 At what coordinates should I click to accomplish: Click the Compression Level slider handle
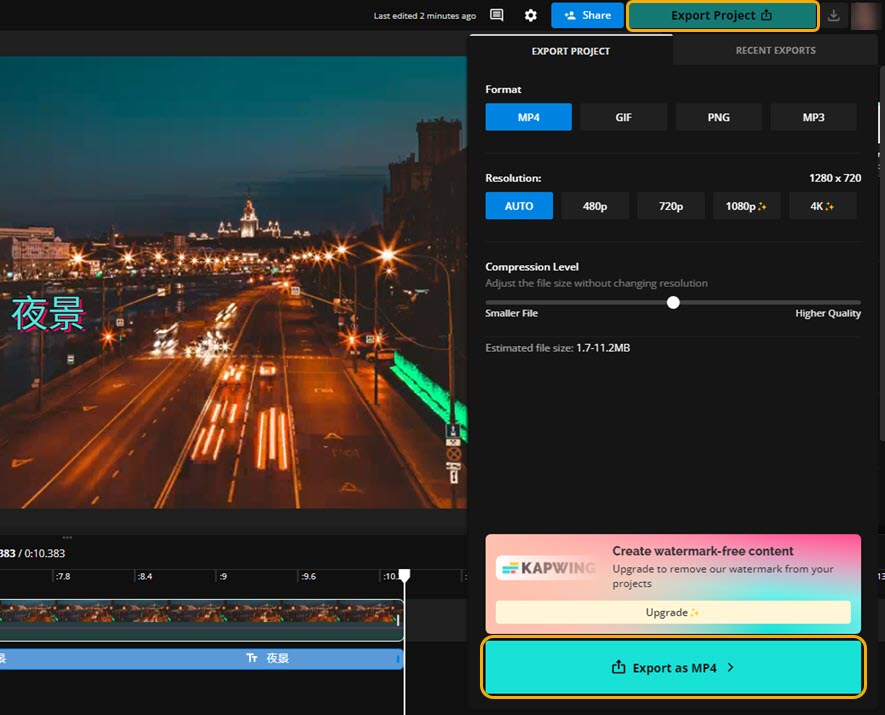pos(673,302)
